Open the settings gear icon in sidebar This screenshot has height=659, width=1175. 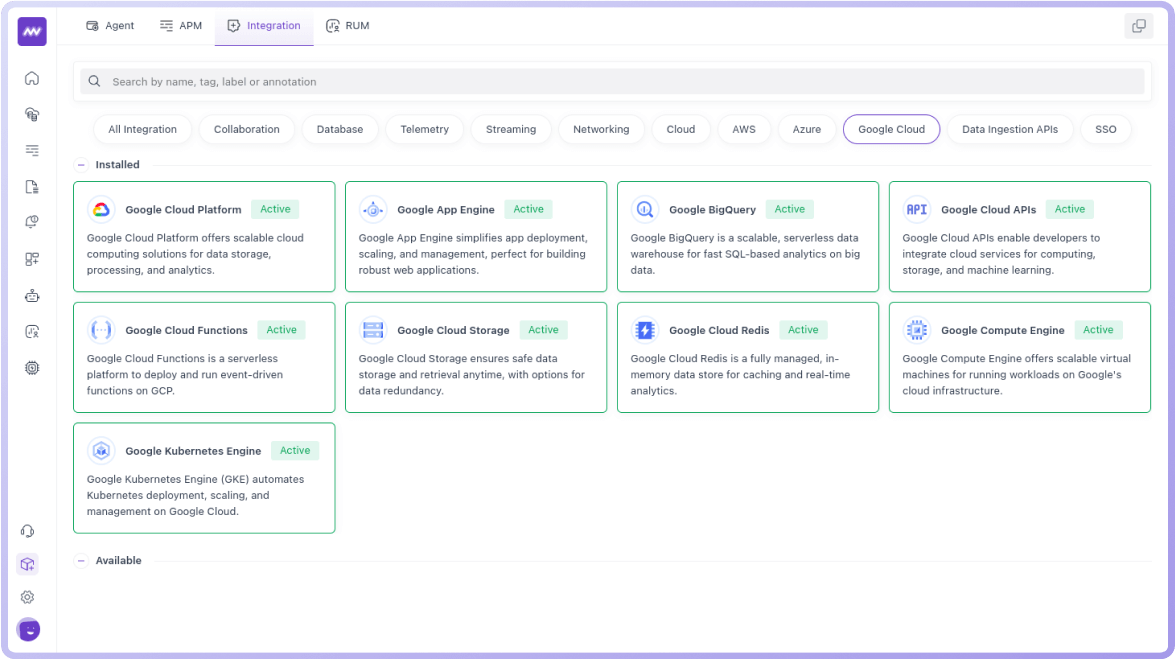click(28, 597)
